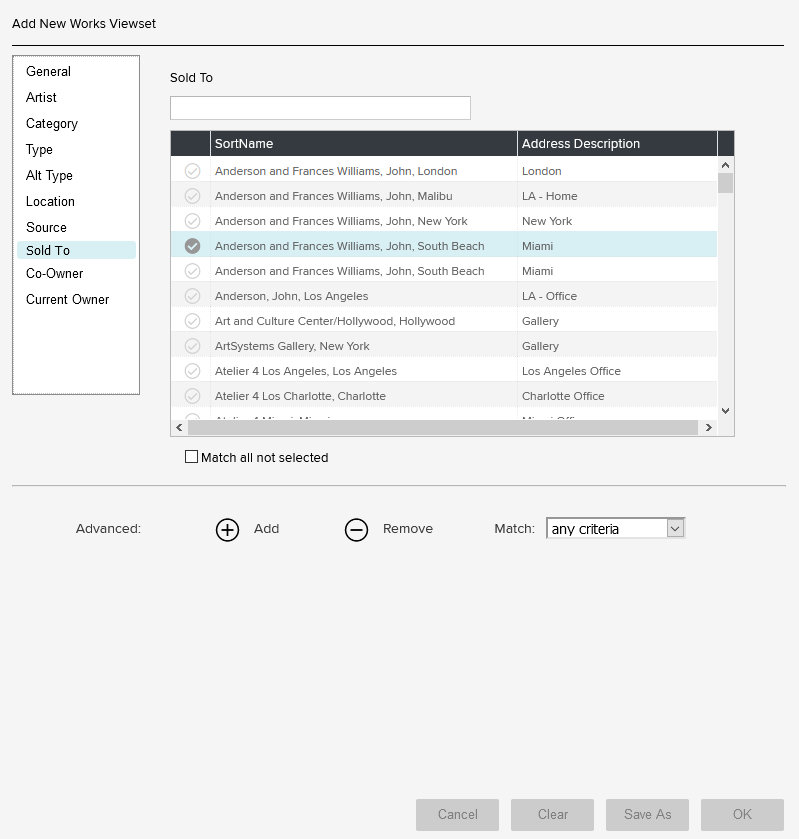799x839 pixels.
Task: Sort list by SortName column header
Action: click(363, 144)
